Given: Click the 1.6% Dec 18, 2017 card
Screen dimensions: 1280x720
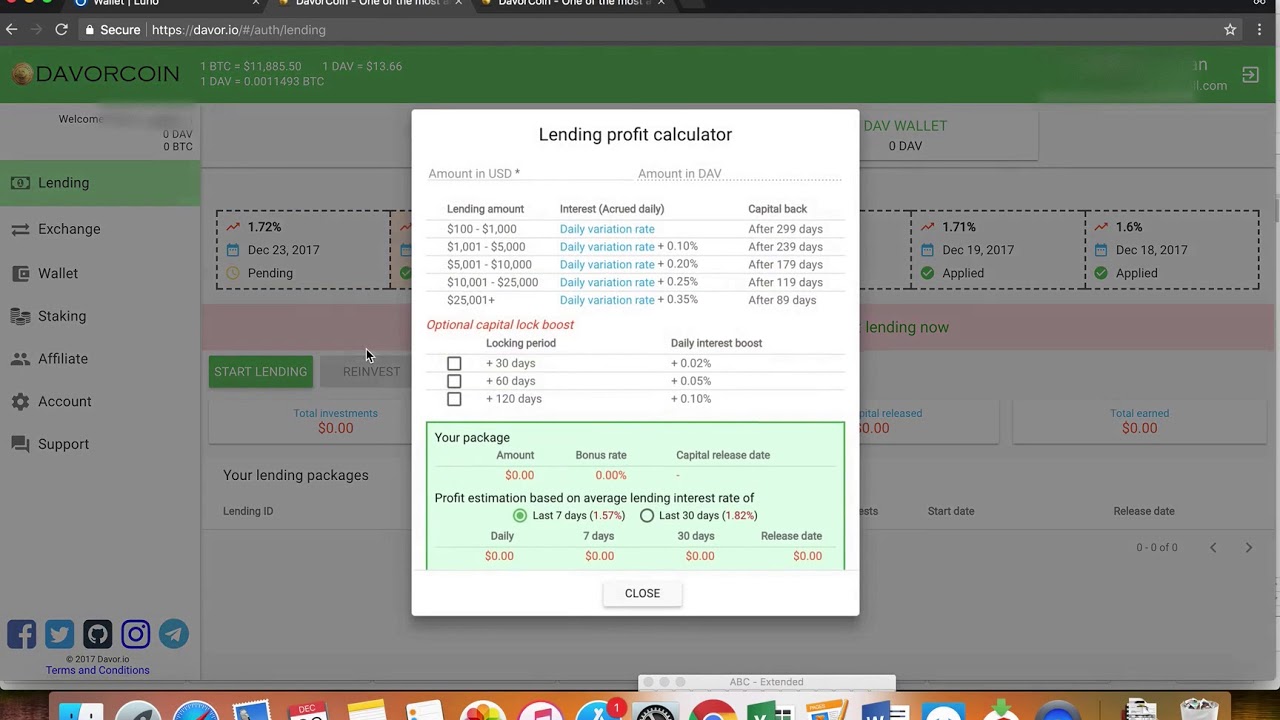Looking at the screenshot, I should tap(1172, 250).
